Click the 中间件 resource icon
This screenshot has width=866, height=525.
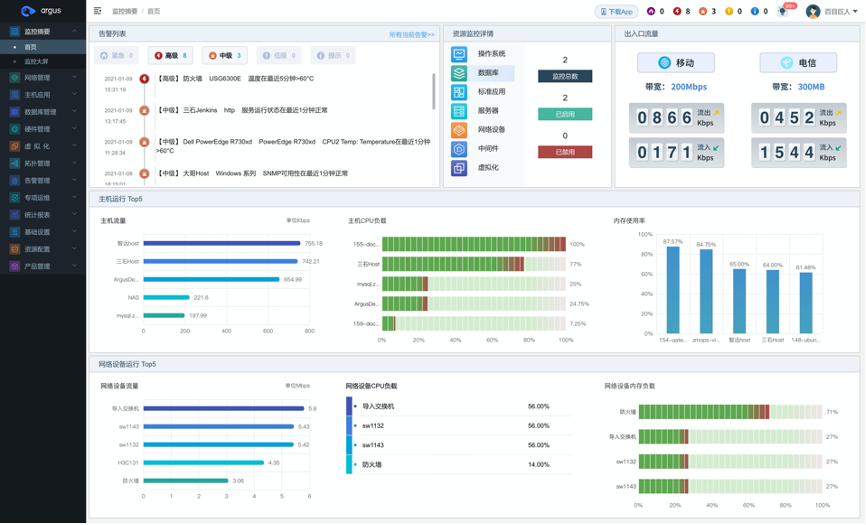click(x=459, y=149)
